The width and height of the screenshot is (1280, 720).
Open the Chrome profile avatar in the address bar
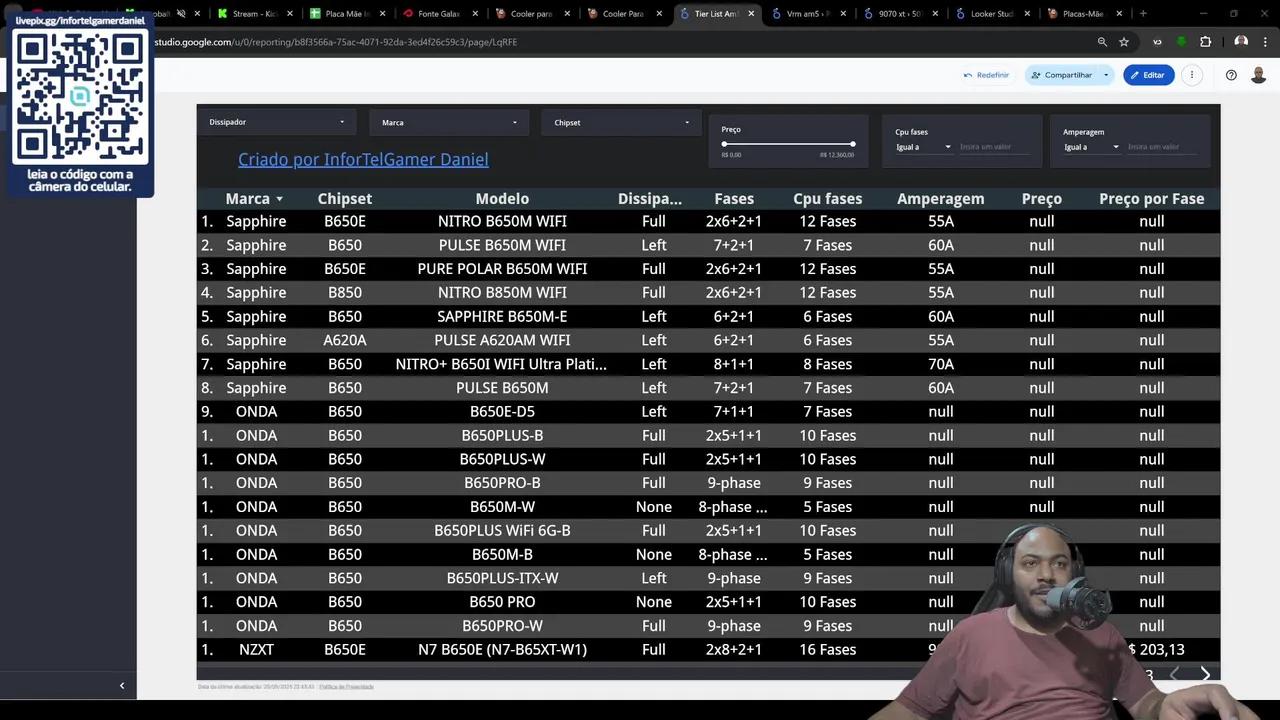click(x=1241, y=42)
